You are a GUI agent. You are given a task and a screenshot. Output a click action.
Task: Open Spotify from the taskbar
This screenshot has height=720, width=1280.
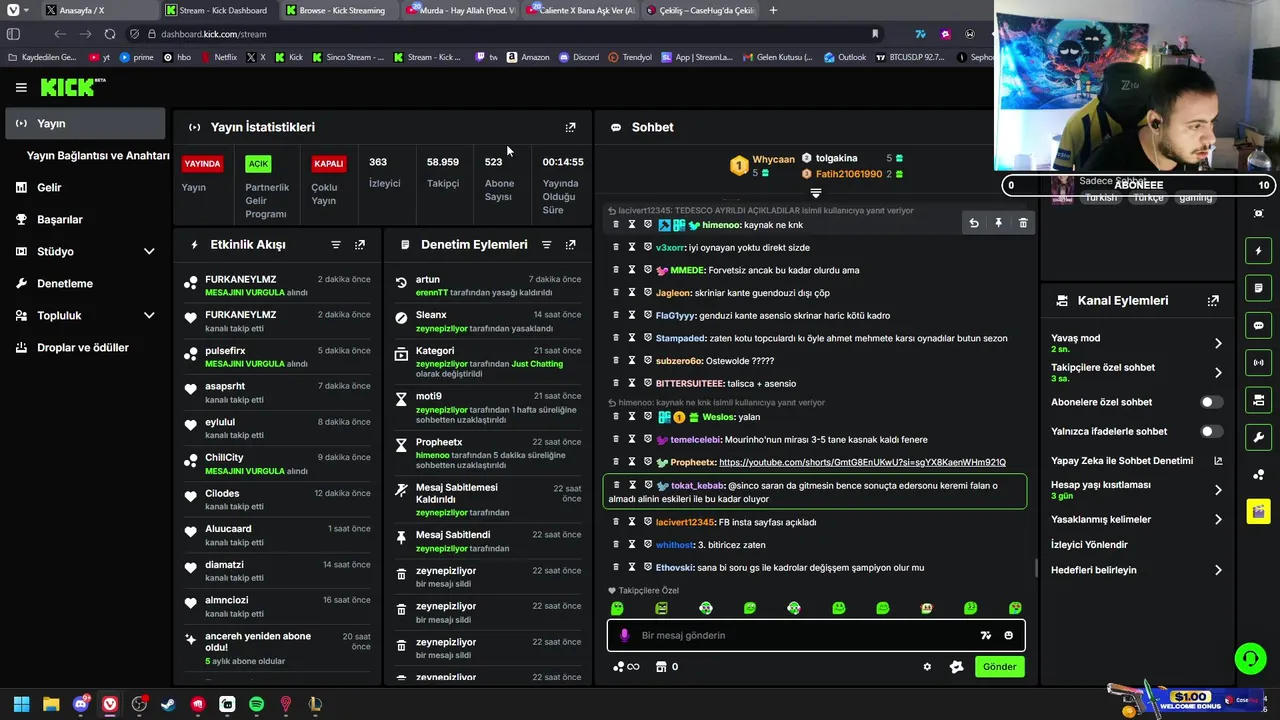pyautogui.click(x=256, y=704)
